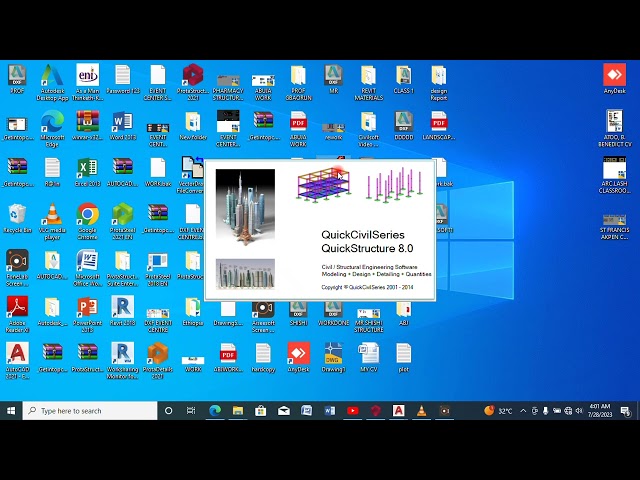Open Task View on the taskbar
This screenshot has width=640, height=480.
(191, 411)
